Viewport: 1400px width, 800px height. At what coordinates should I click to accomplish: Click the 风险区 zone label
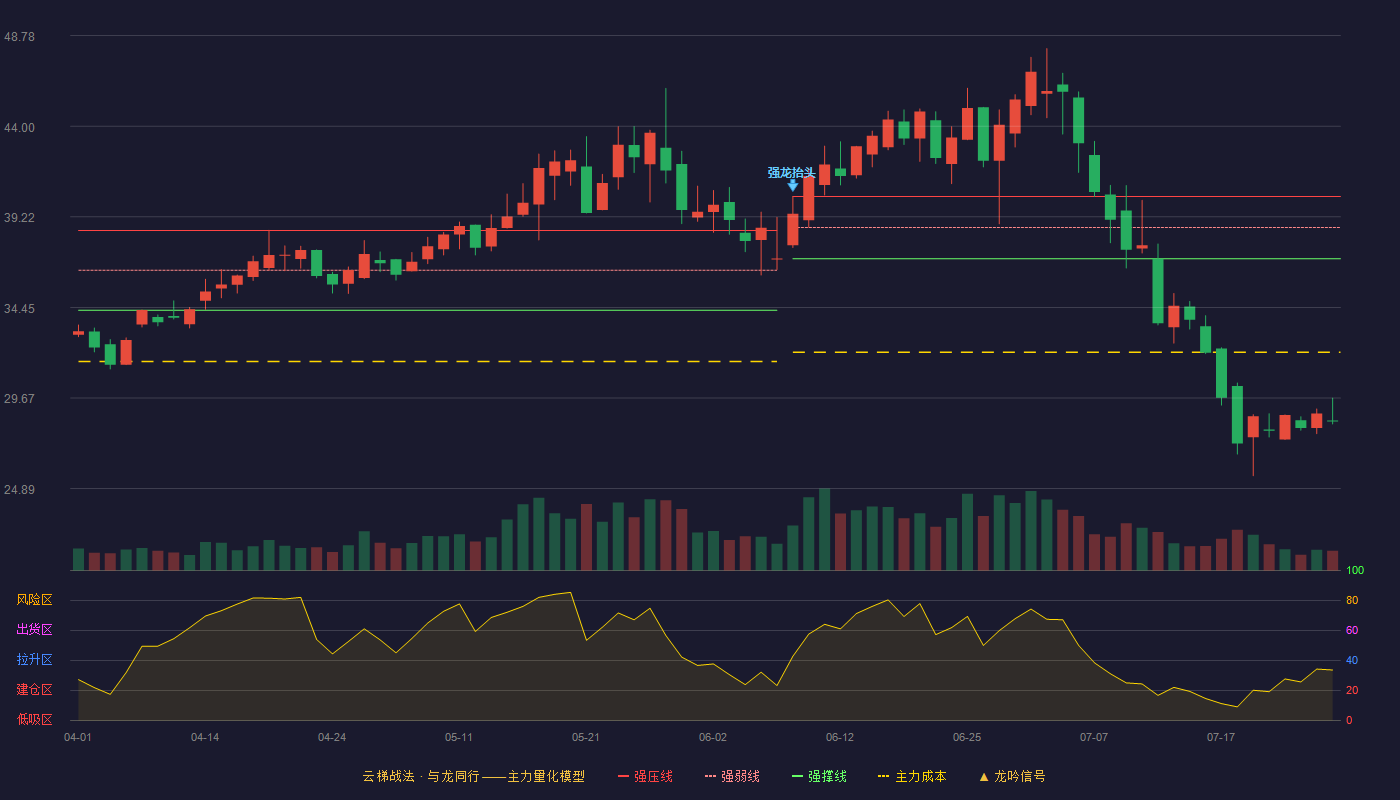[x=34, y=600]
